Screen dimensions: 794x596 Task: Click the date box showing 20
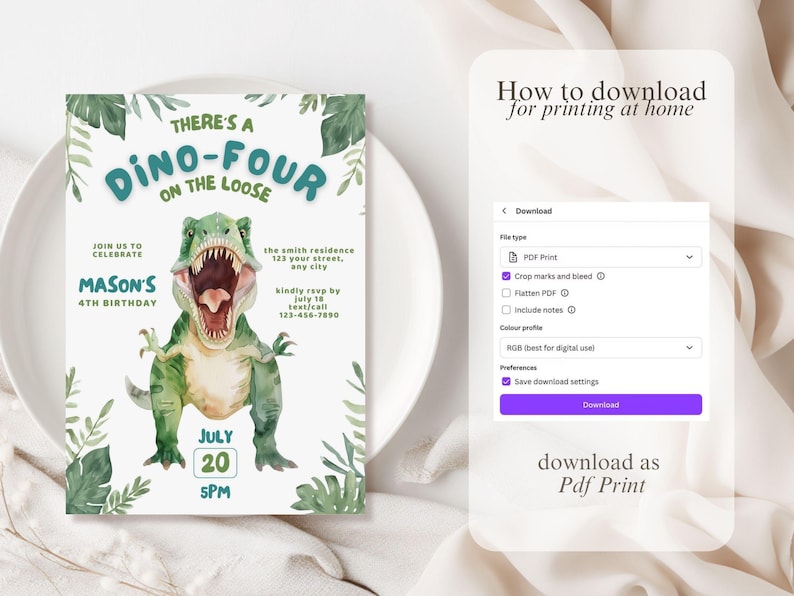(x=215, y=463)
